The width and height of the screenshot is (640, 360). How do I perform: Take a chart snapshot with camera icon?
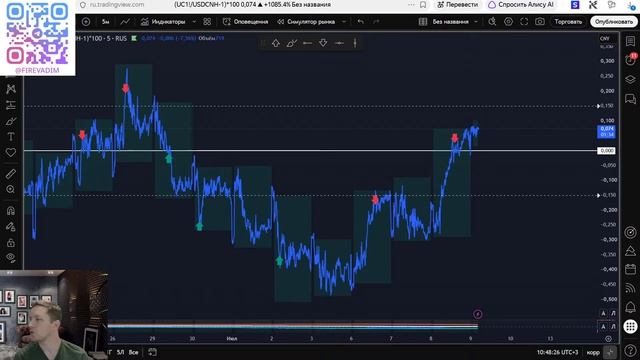pos(540,22)
